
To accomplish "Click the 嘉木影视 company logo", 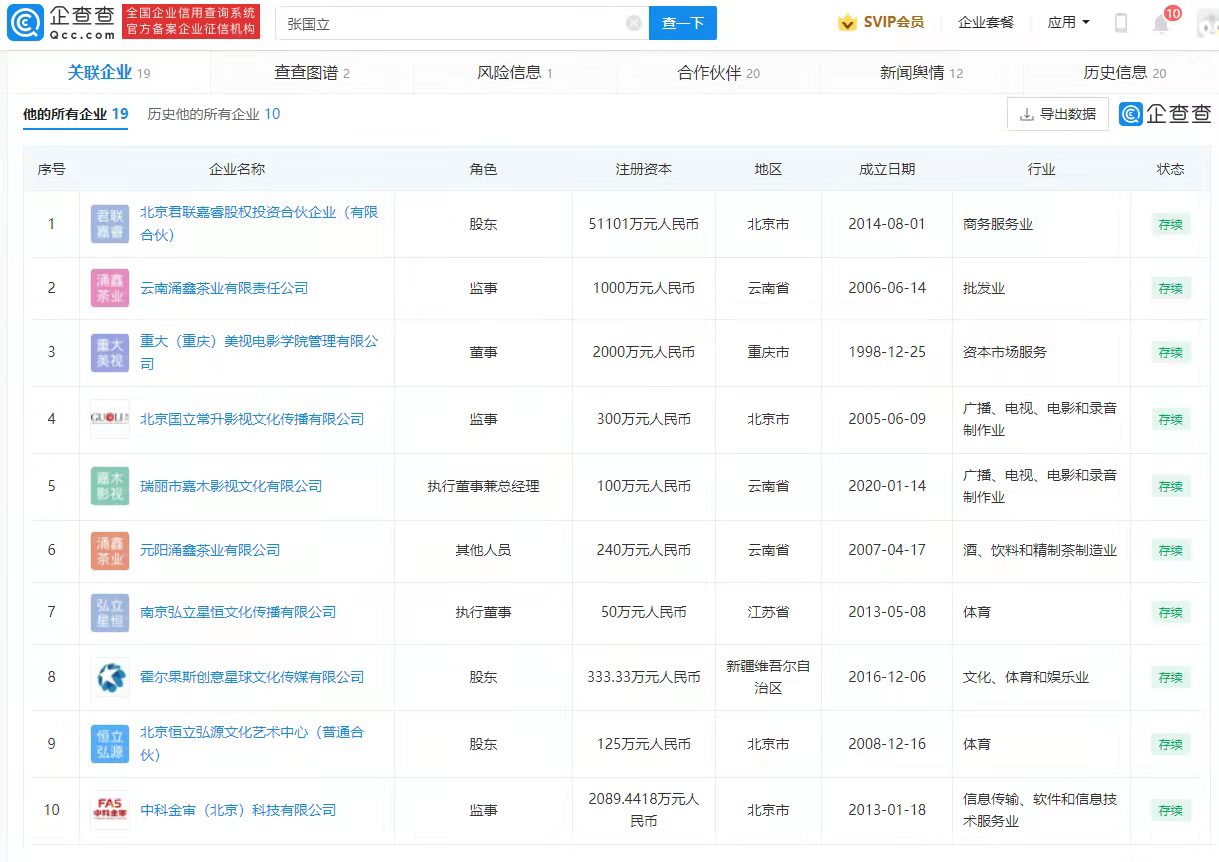I will point(110,486).
